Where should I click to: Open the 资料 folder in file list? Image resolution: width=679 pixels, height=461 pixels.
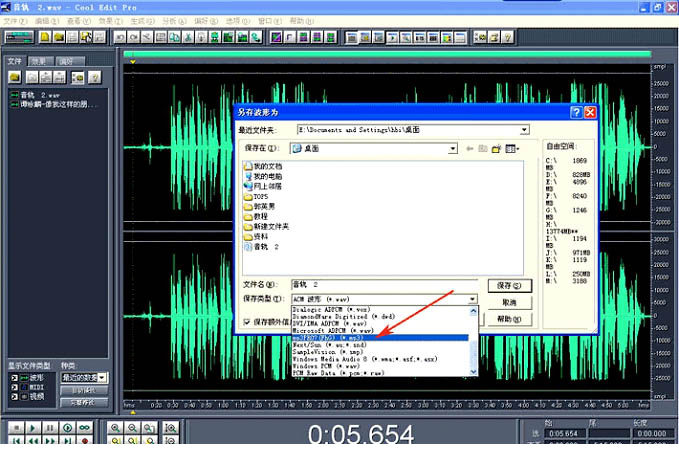pyautogui.click(x=256, y=237)
